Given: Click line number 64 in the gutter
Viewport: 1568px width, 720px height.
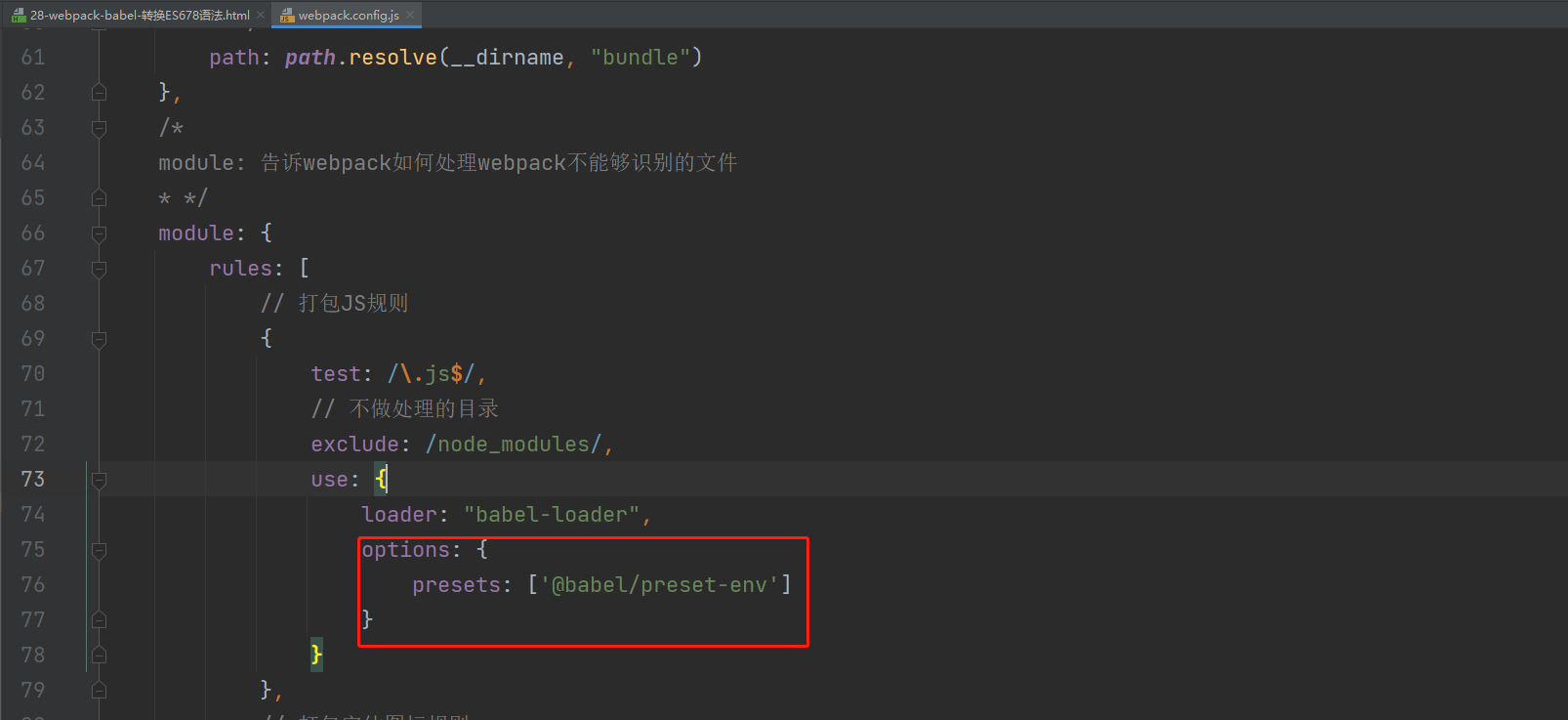Looking at the screenshot, I should pyautogui.click(x=33, y=163).
